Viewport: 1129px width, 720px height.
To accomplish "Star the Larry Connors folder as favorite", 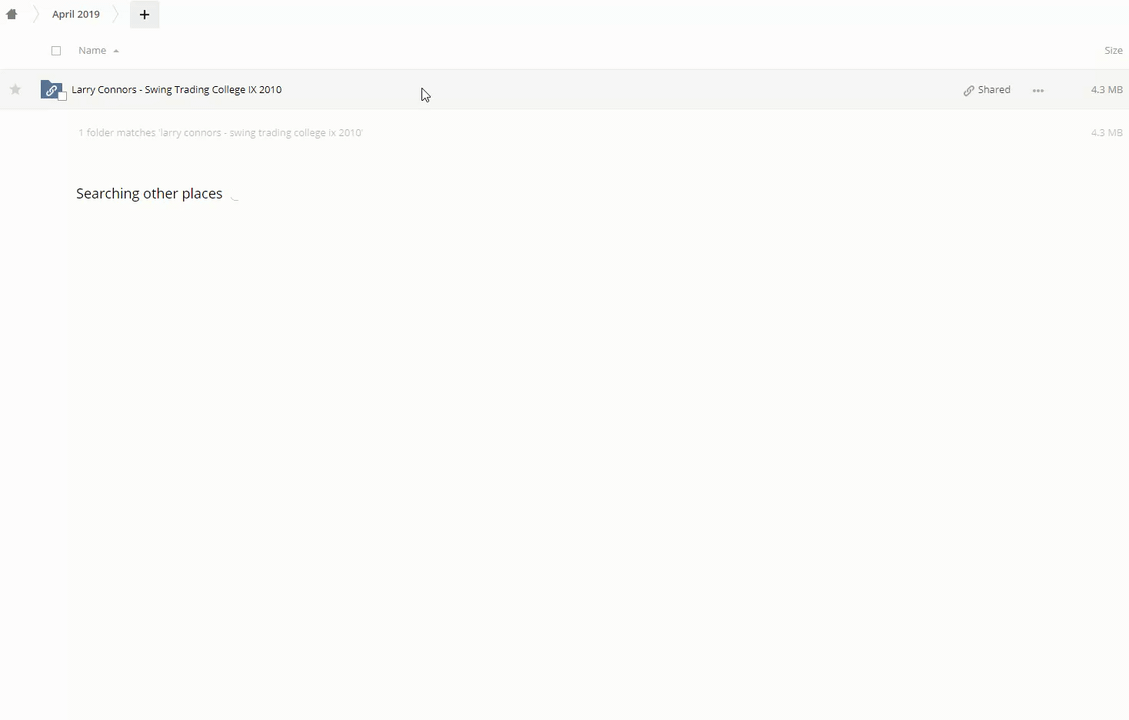I will click(15, 90).
